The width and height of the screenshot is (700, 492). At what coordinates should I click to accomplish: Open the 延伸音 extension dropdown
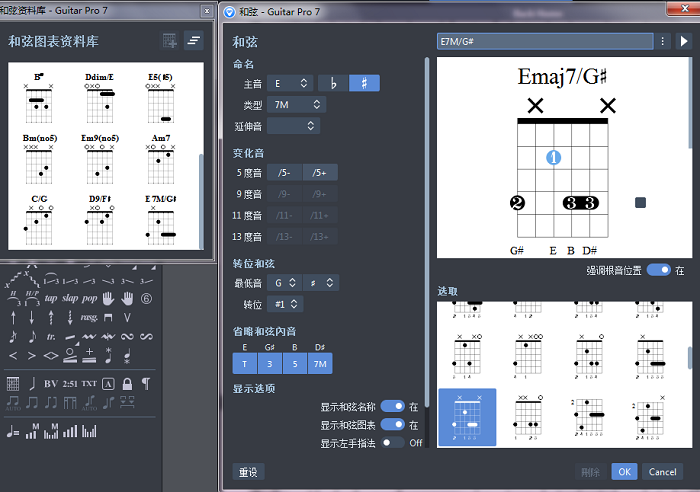pyautogui.click(x=293, y=126)
